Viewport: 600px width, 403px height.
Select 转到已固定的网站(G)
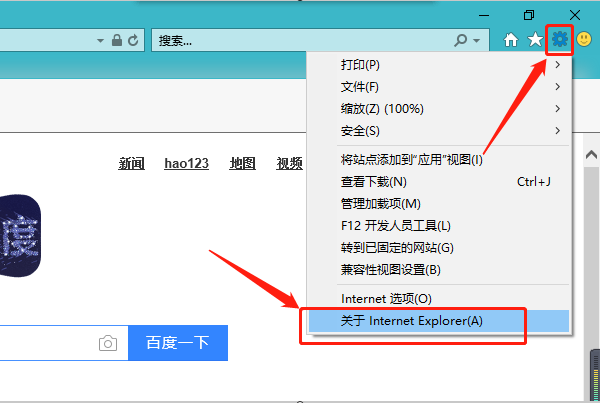click(439, 248)
